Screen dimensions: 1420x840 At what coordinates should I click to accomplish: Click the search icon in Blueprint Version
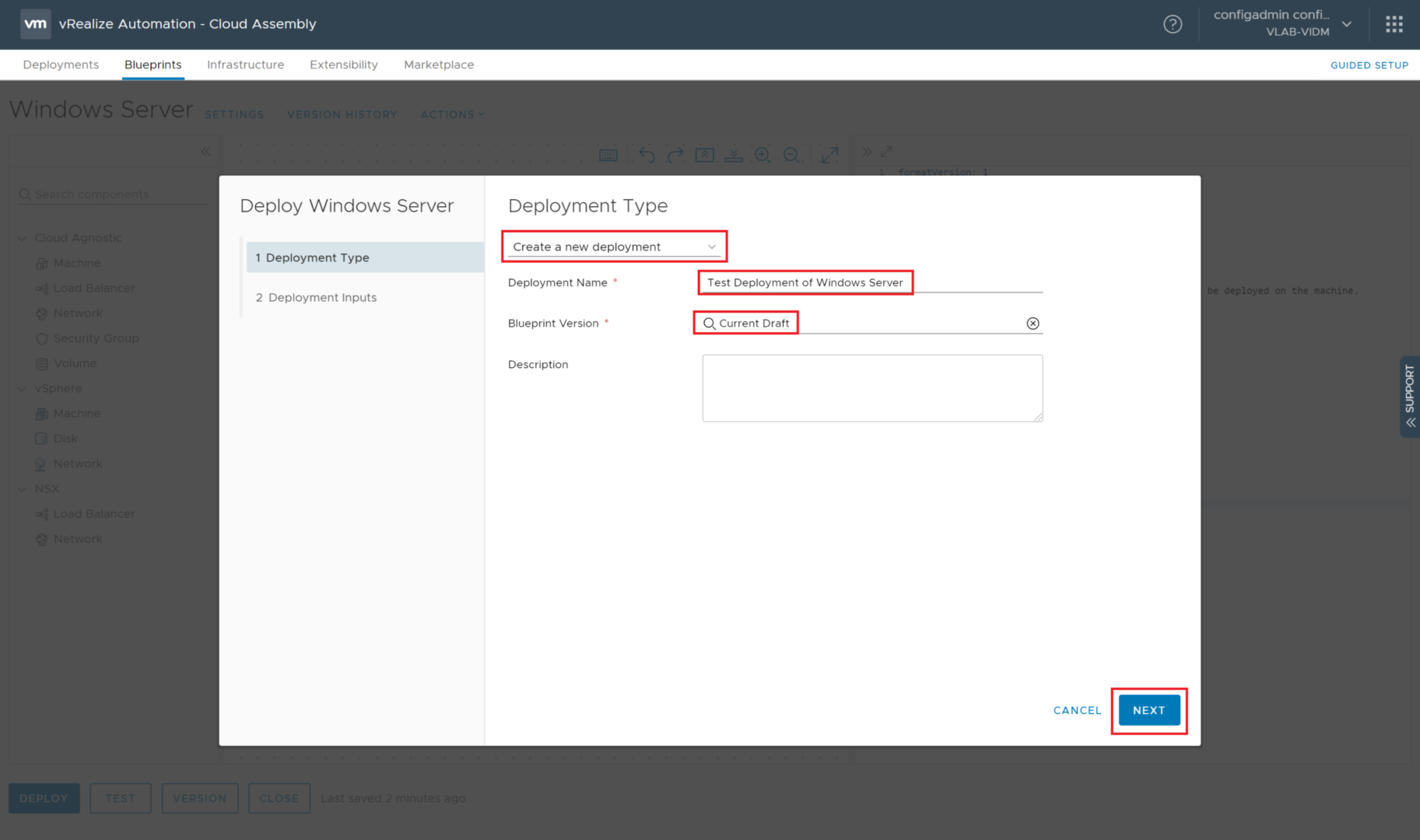click(x=709, y=324)
